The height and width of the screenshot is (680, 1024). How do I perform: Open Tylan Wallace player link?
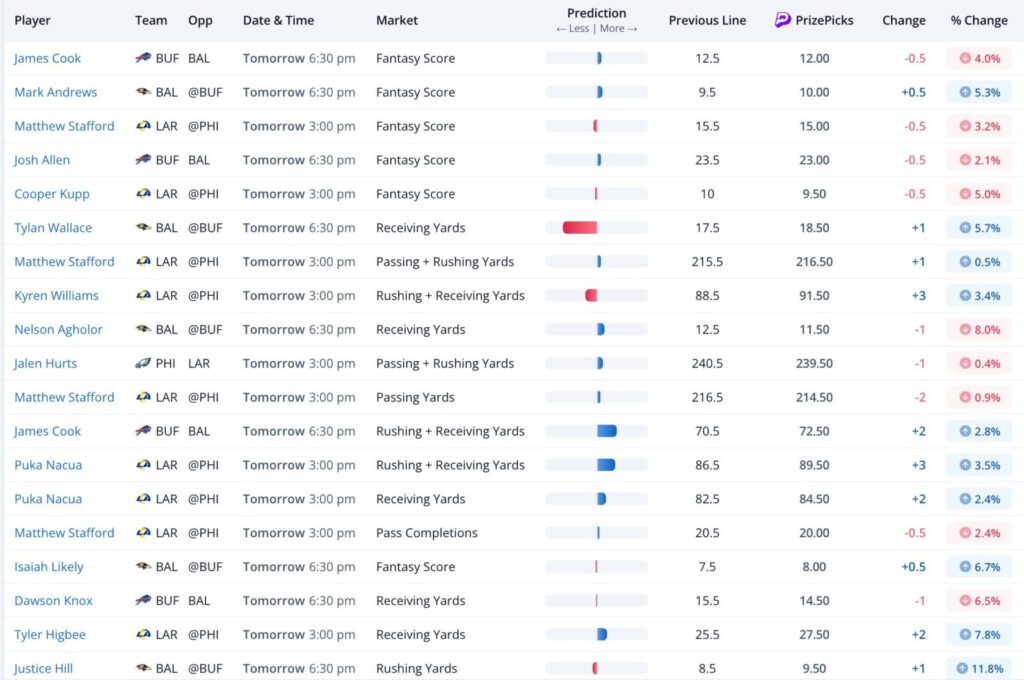tap(54, 228)
